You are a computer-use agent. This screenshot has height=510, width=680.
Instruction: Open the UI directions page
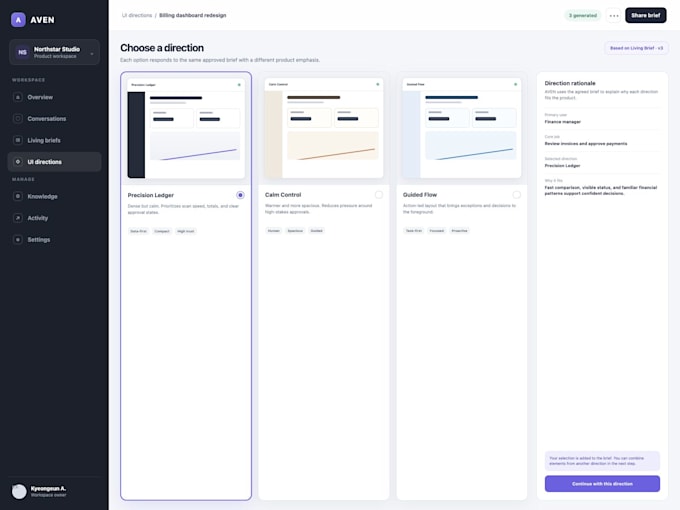pyautogui.click(x=55, y=162)
